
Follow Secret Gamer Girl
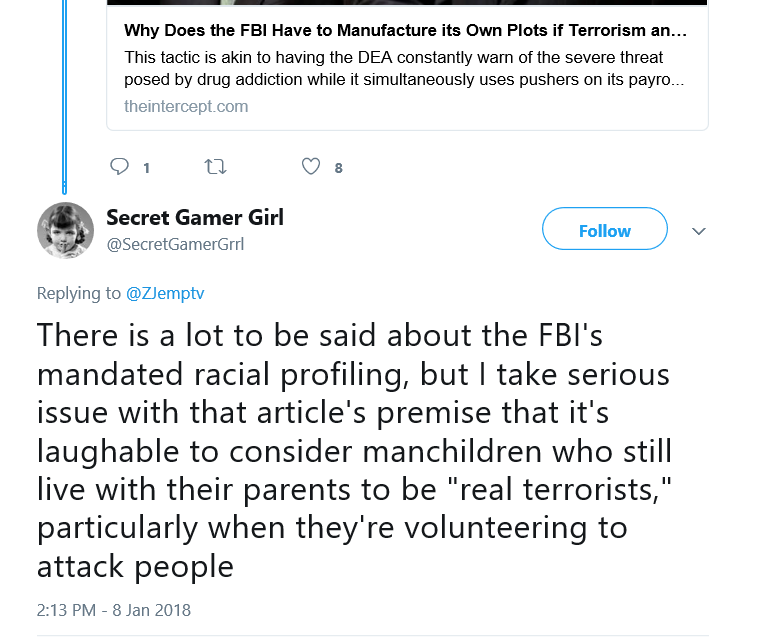coord(604,229)
